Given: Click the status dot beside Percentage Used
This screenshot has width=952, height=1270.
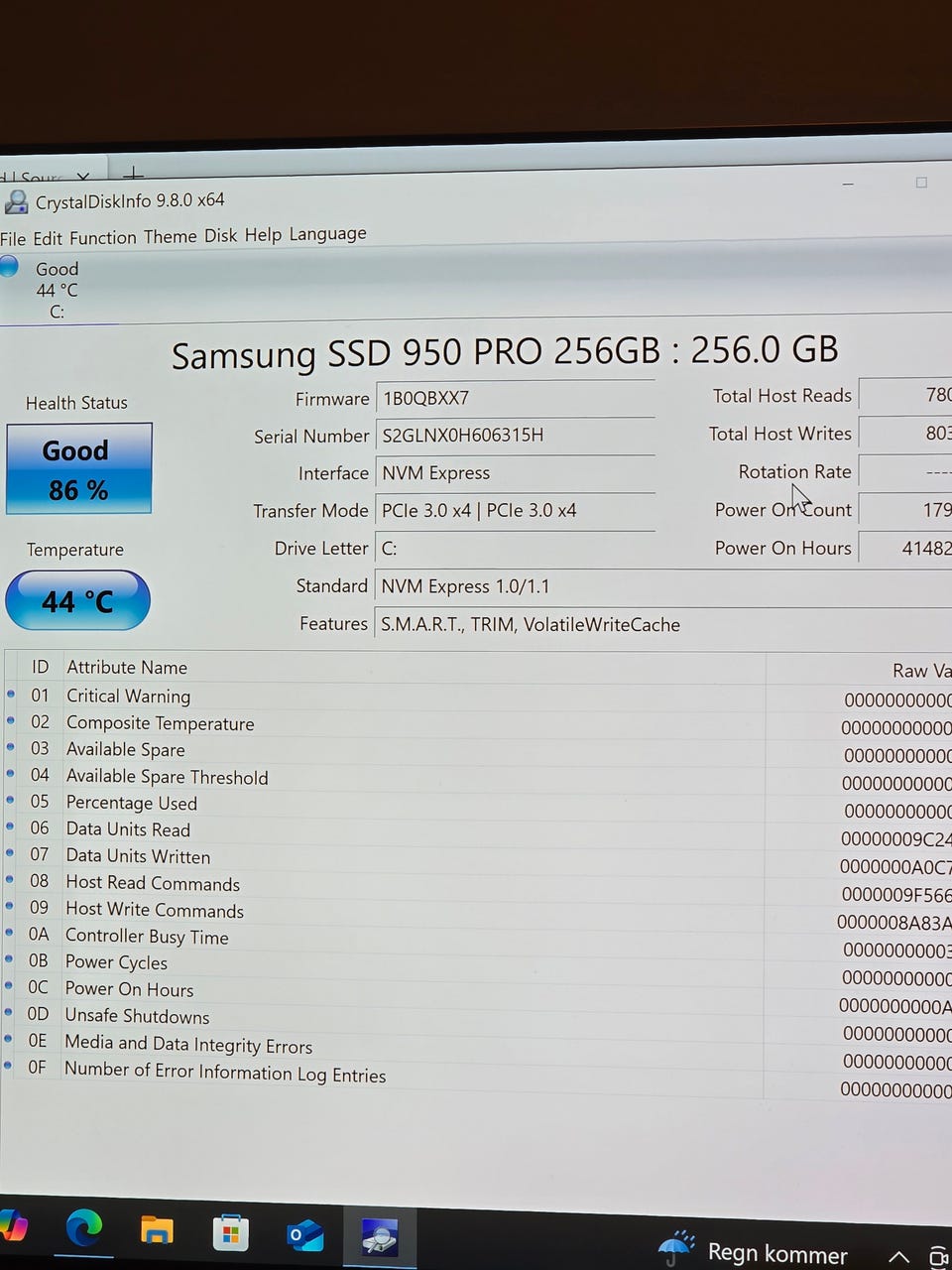Looking at the screenshot, I should click(x=10, y=800).
